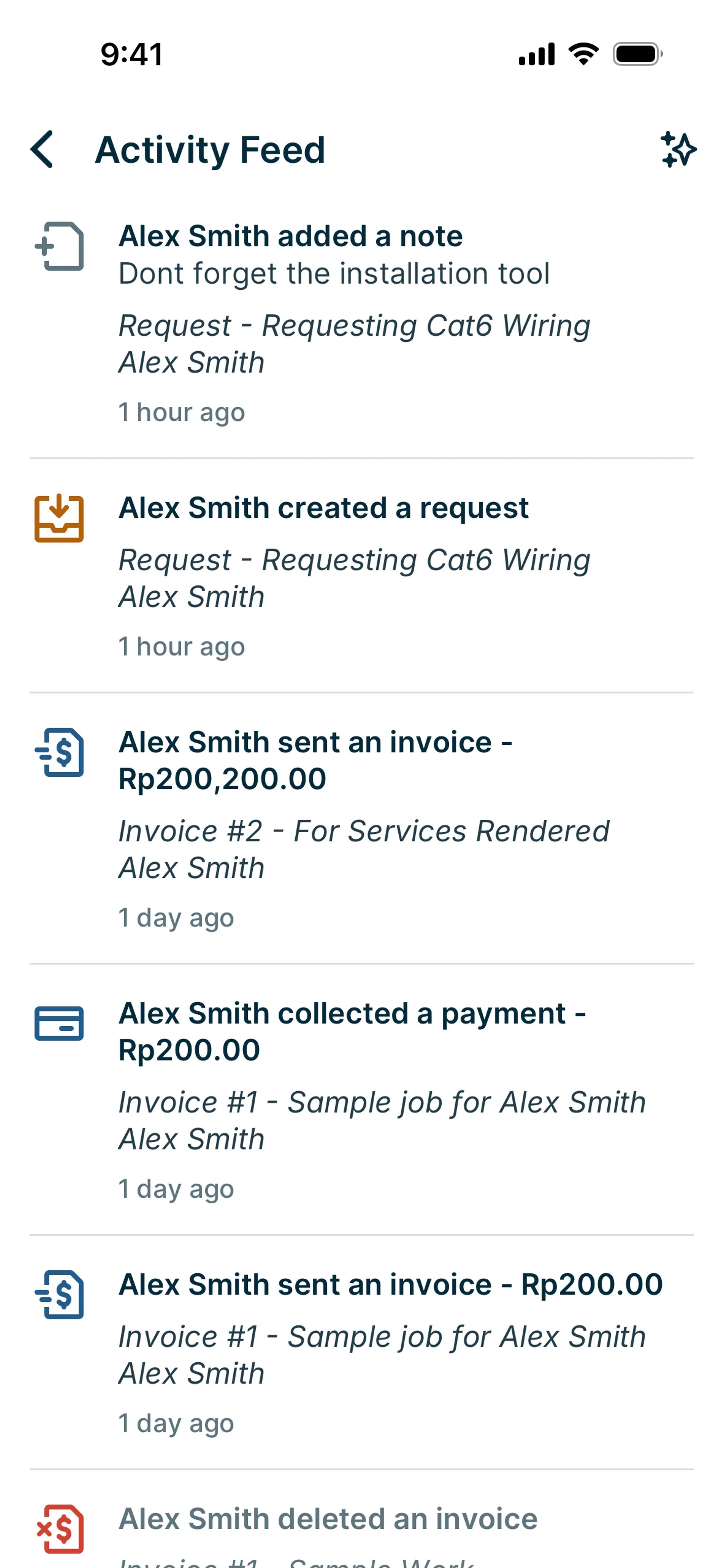The image size is (723, 1568).
Task: Tap the battery status icon
Action: 637,54
